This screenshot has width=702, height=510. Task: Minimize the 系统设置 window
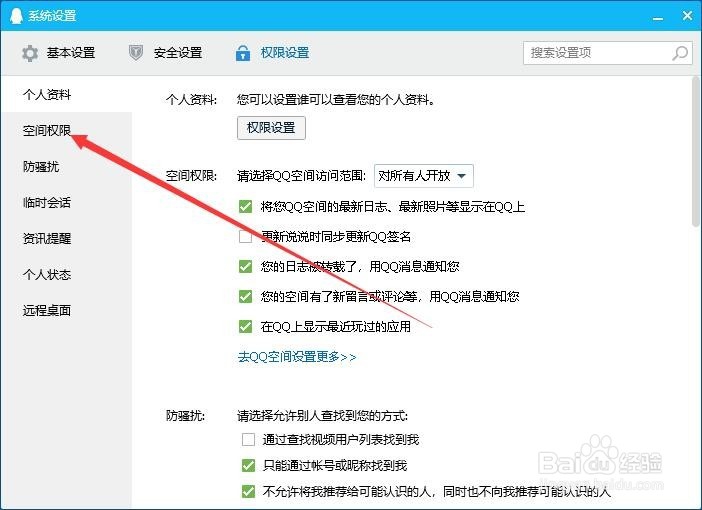(x=658, y=17)
